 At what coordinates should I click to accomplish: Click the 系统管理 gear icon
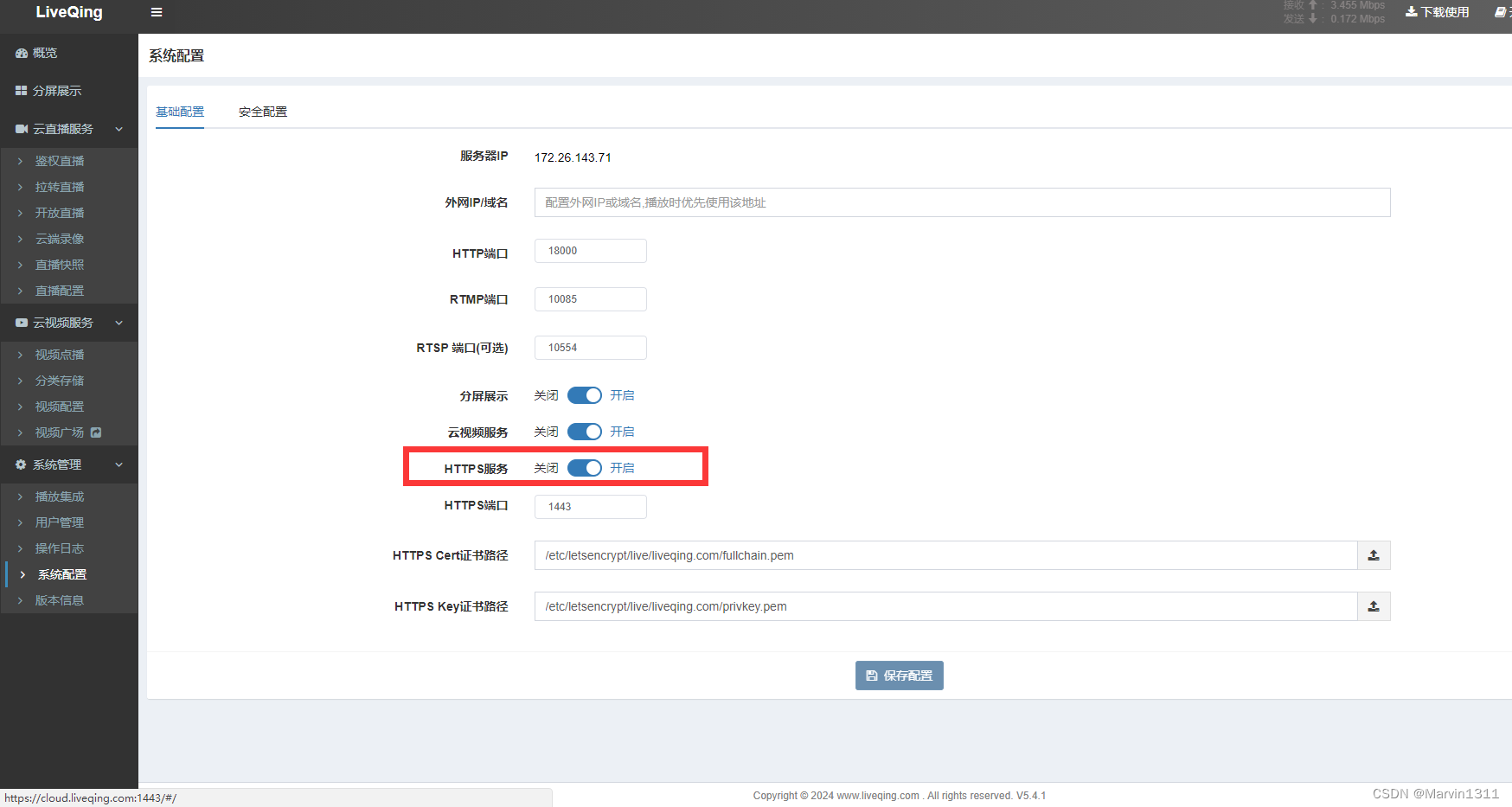pos(22,464)
